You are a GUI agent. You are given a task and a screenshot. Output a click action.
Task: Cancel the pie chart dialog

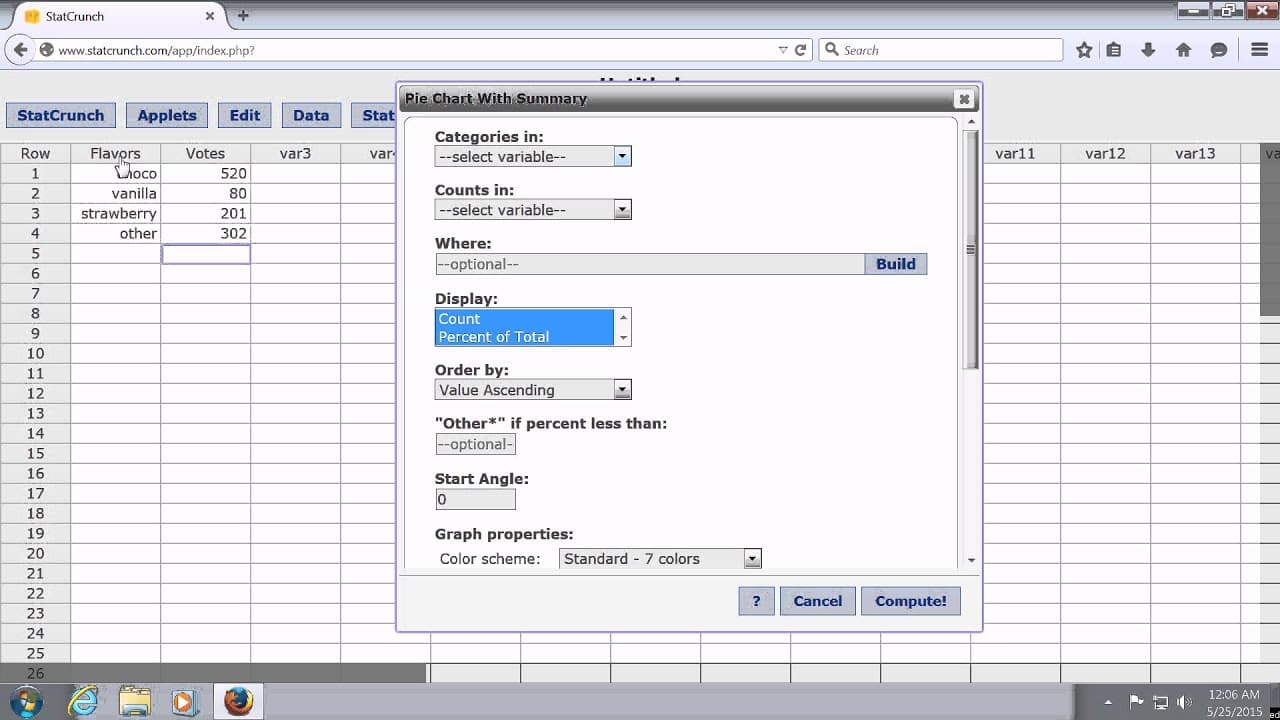[817, 601]
